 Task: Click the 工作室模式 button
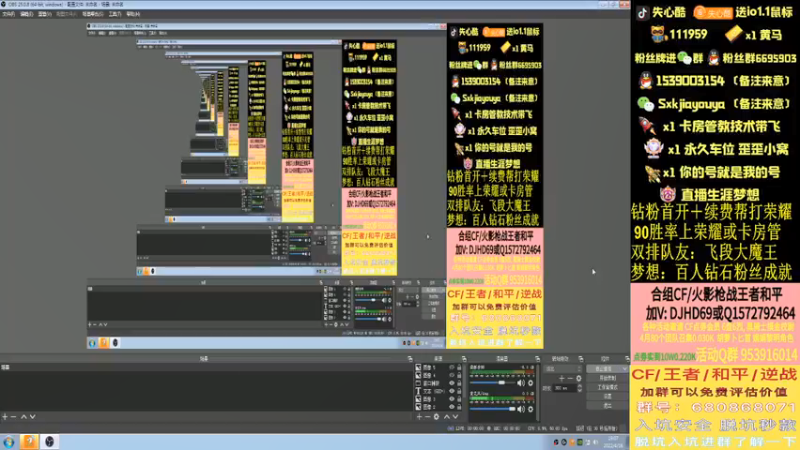pos(608,387)
